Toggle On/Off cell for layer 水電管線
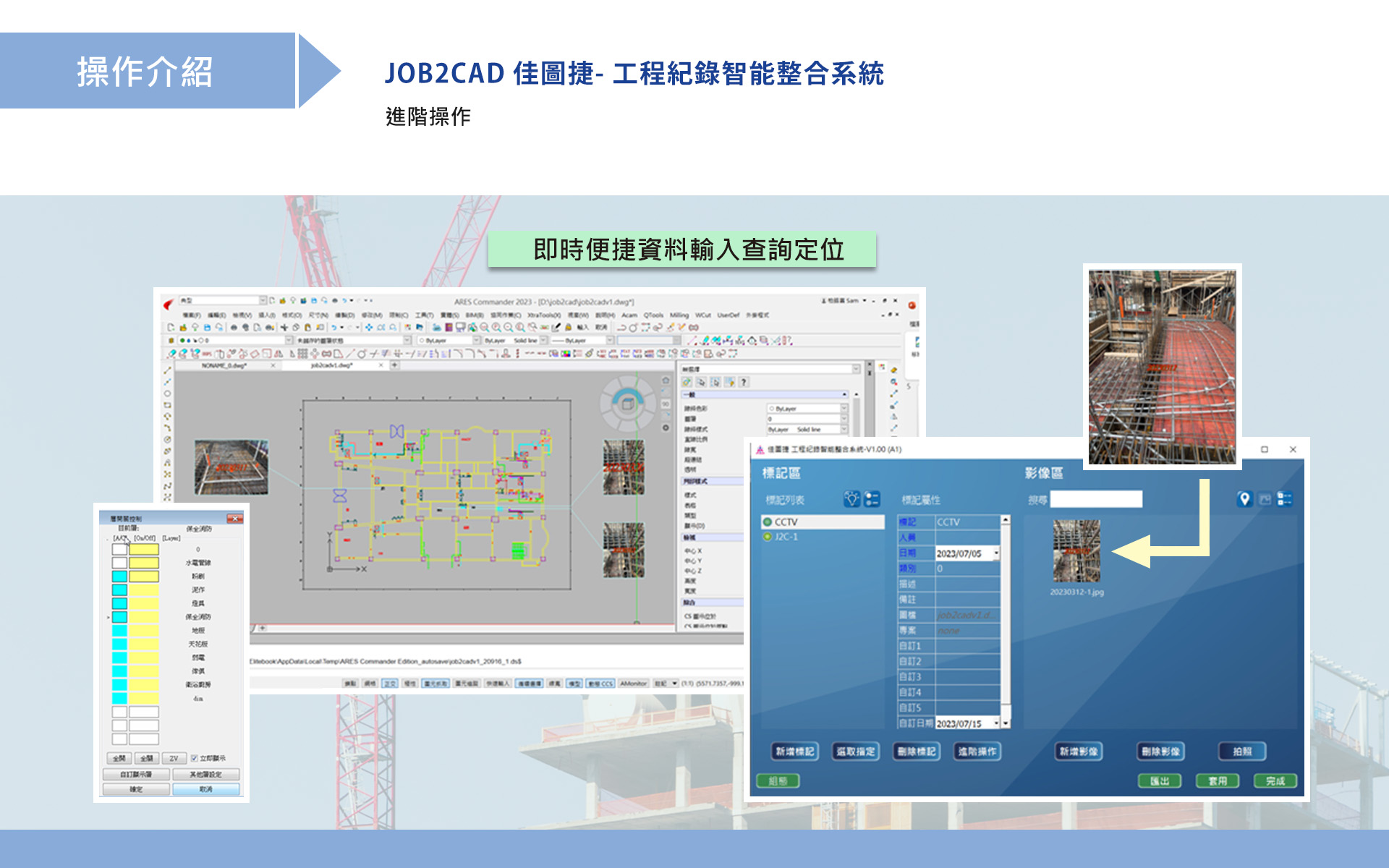Screen dimensions: 1389x868 tap(144, 563)
